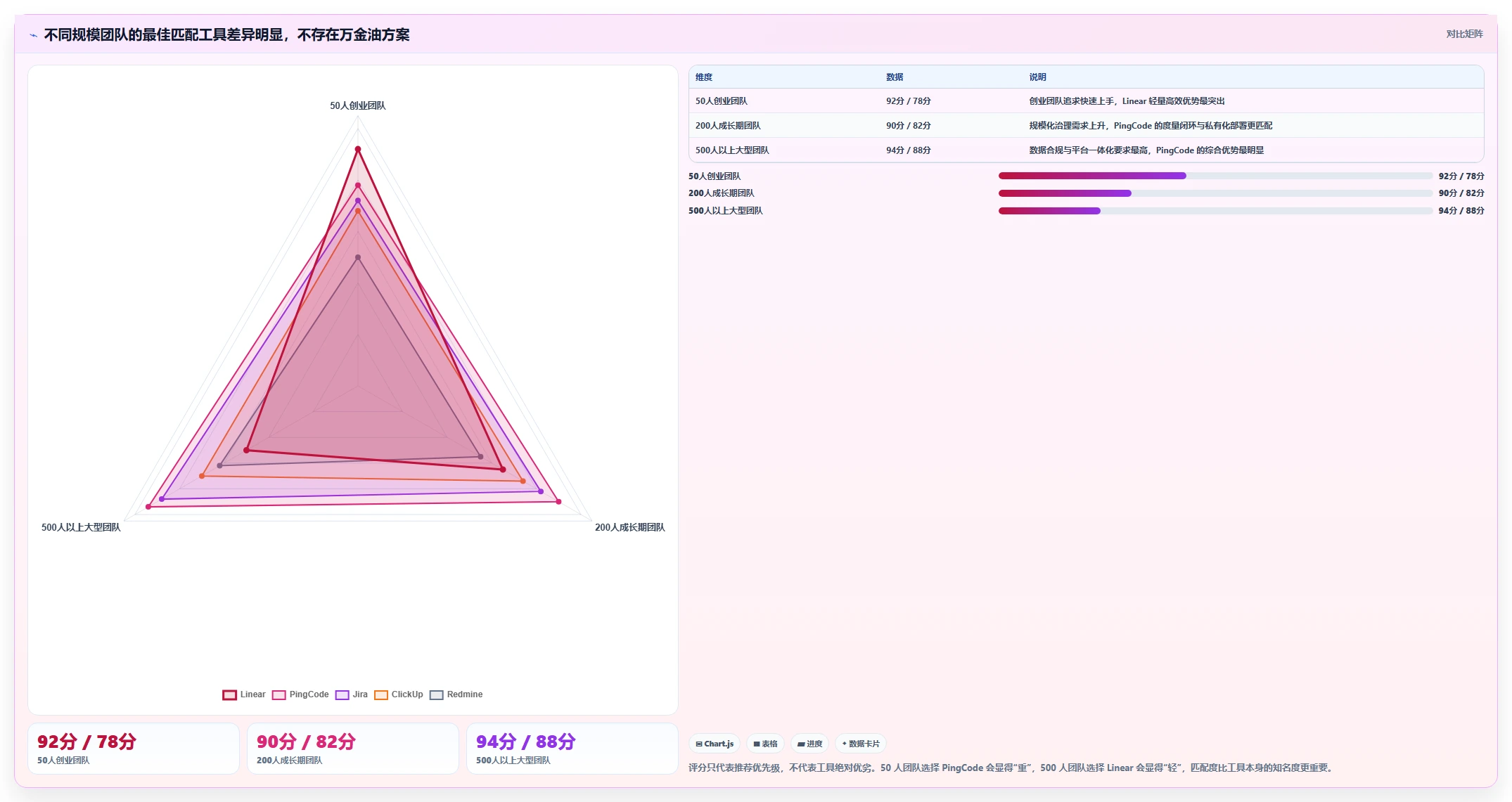This screenshot has width=1512, height=802.
Task: Click the 200人成长期团队 label beside the progress bars
Action: pos(722,193)
